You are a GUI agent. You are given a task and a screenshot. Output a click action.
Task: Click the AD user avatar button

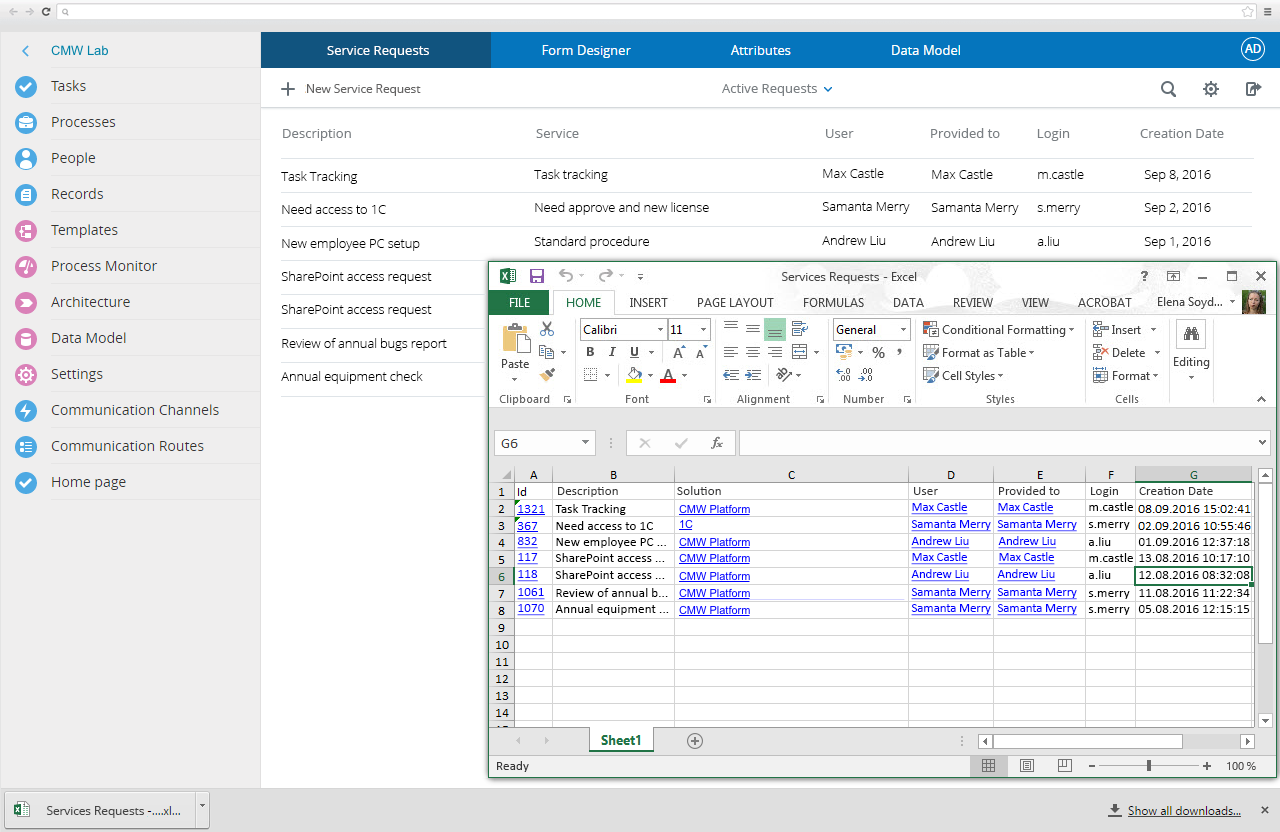tap(1252, 49)
